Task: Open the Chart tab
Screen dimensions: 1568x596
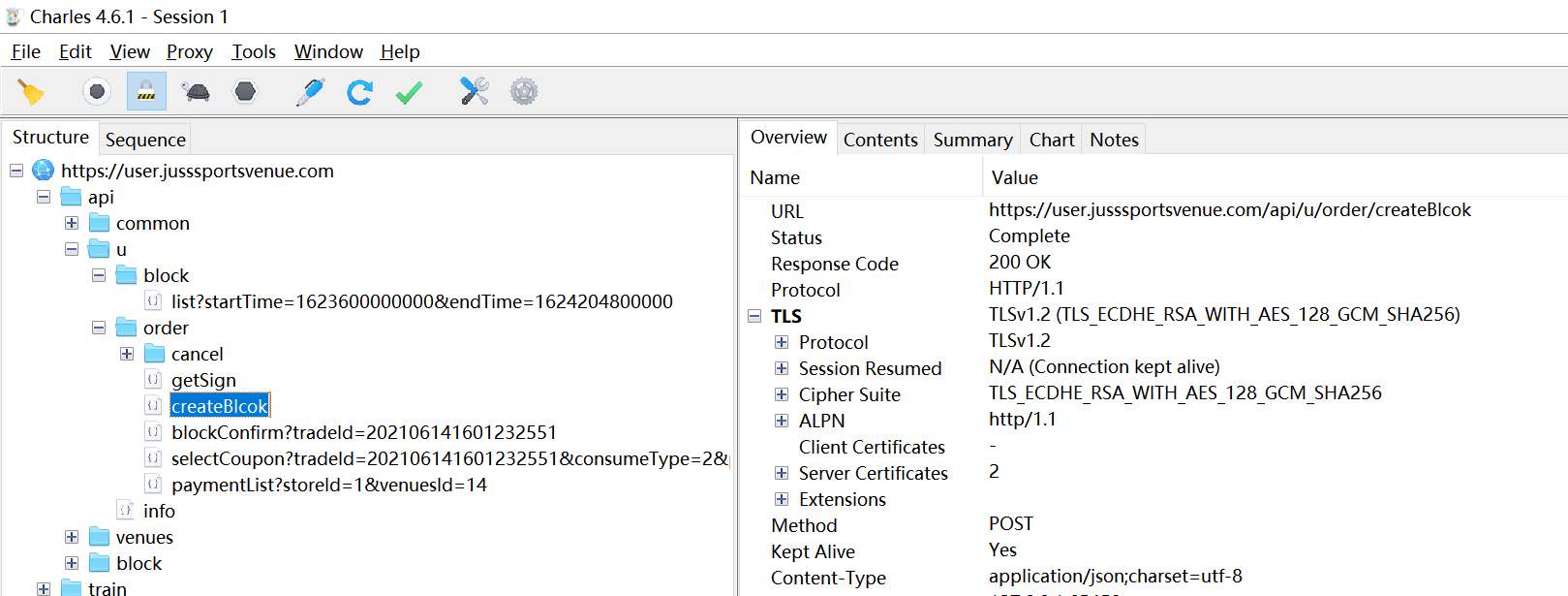Action: (1052, 140)
